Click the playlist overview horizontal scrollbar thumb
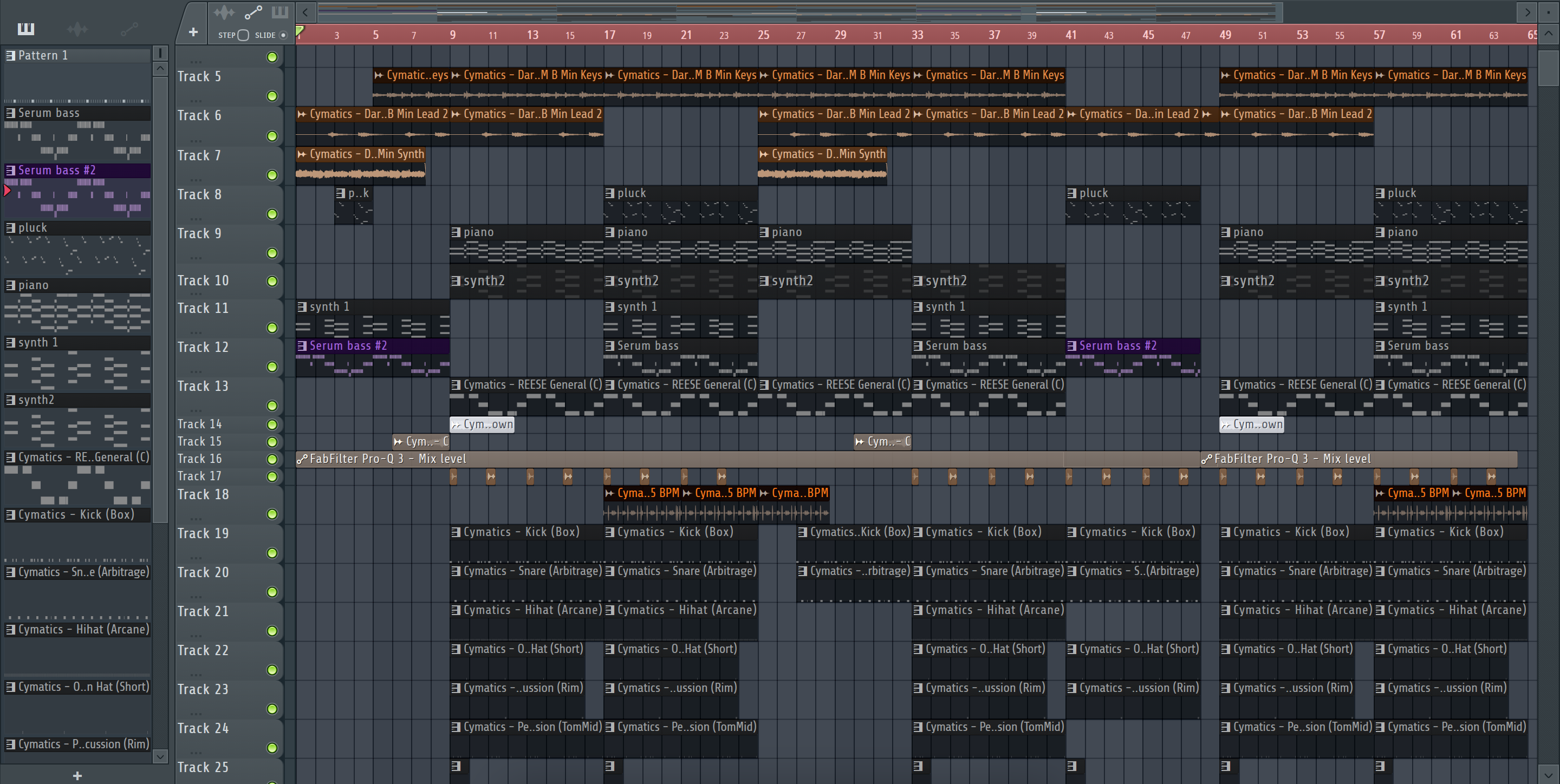Screen dimensions: 1560x784 pyautogui.click(x=799, y=12)
